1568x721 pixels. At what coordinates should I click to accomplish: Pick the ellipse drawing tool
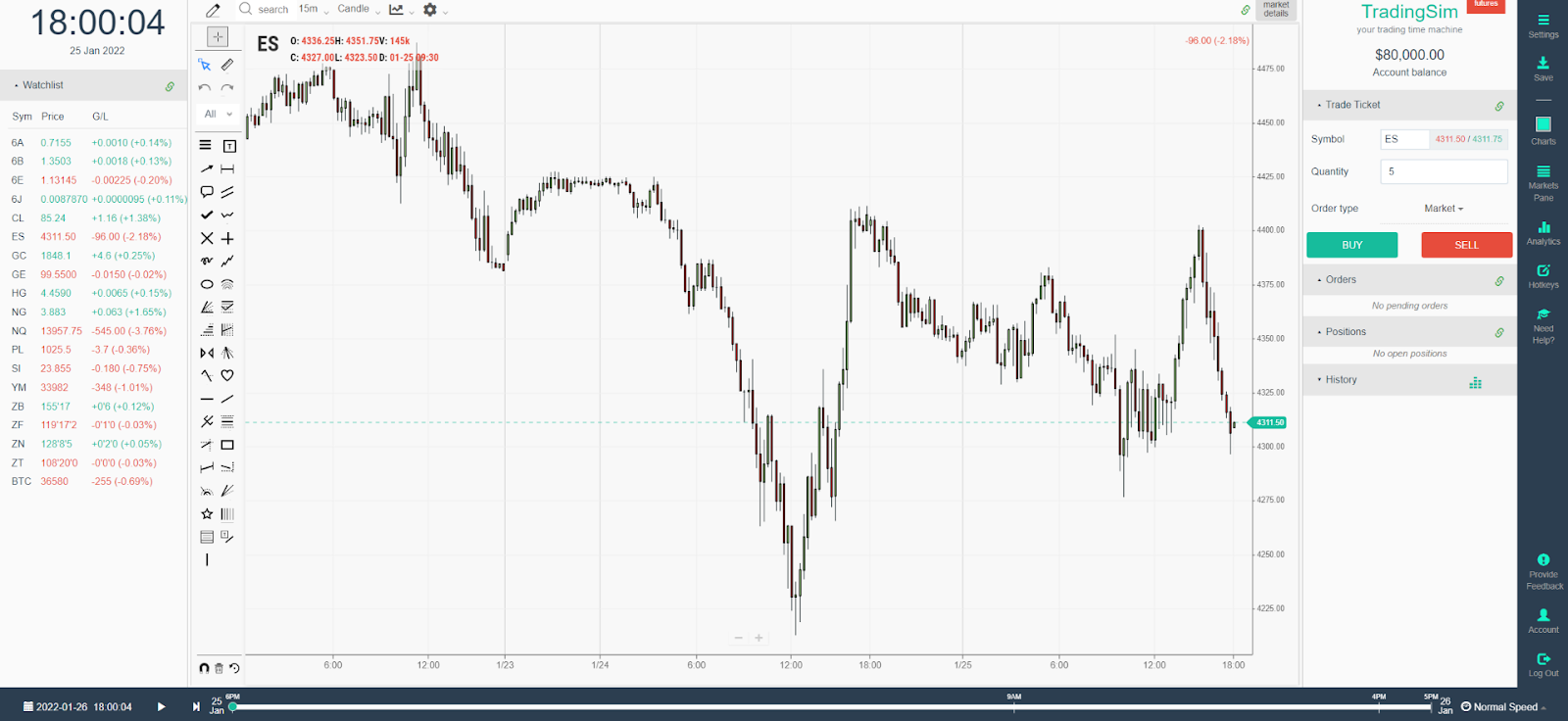207,284
